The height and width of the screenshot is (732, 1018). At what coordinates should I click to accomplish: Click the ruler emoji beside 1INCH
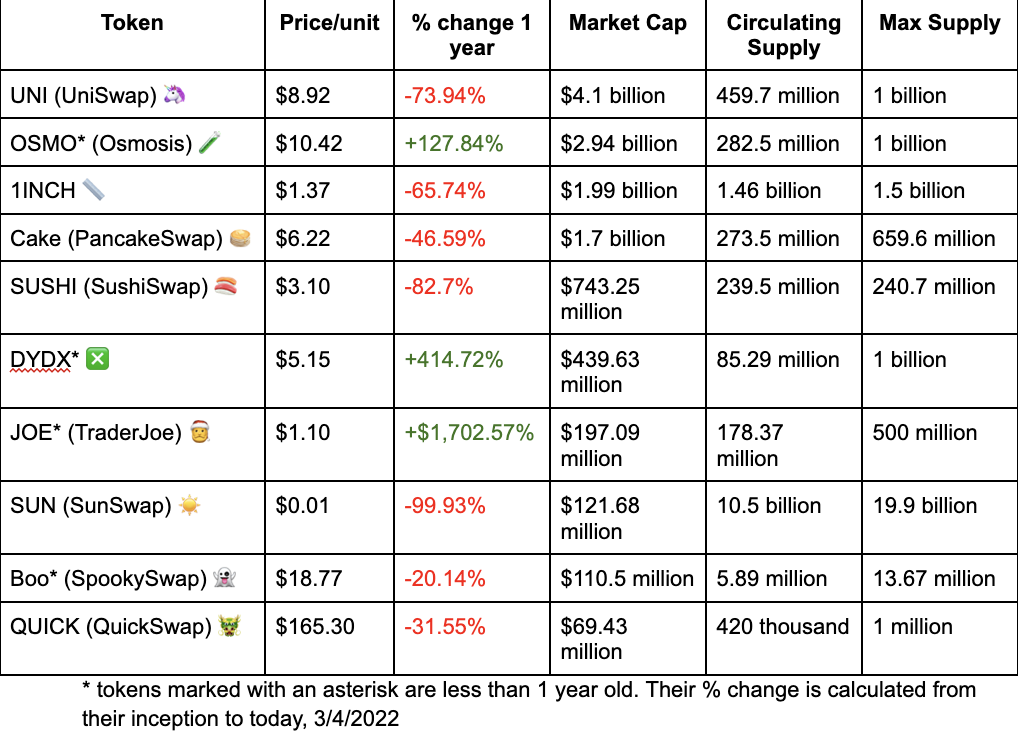[93, 190]
